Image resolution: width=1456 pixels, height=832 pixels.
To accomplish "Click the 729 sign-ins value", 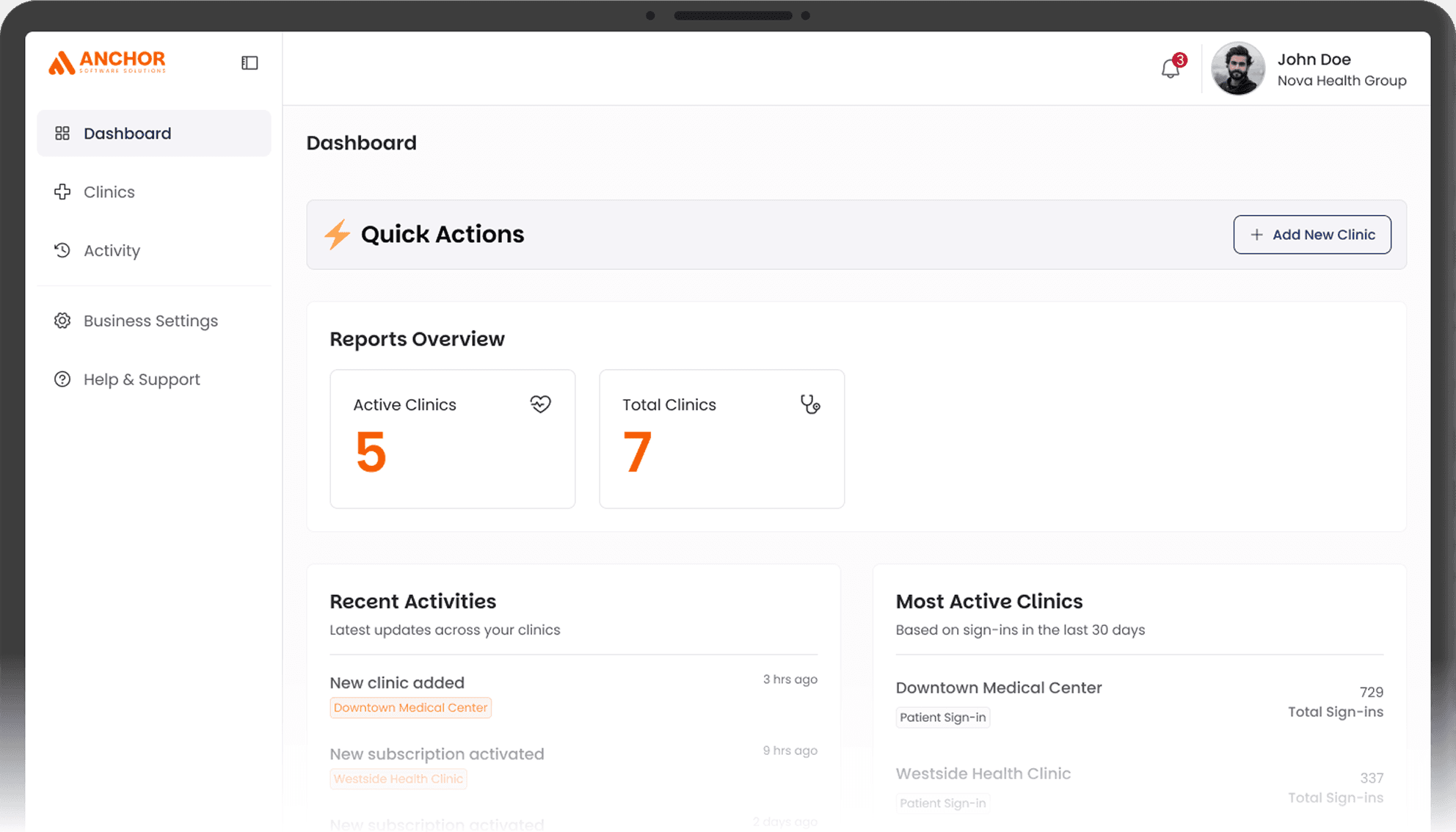I will [1371, 693].
